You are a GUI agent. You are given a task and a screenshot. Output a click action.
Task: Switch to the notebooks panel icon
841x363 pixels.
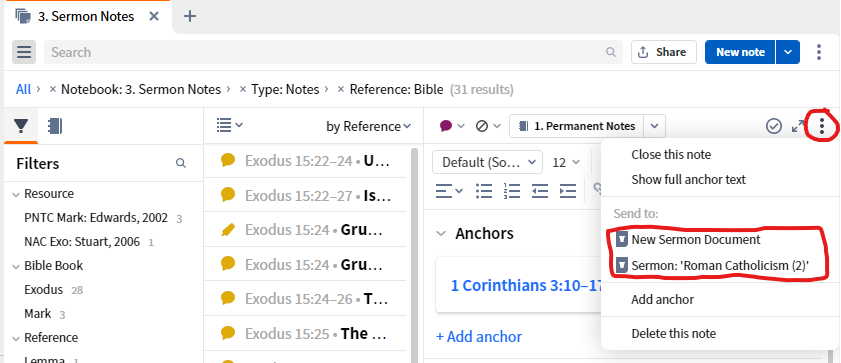[x=55, y=126]
